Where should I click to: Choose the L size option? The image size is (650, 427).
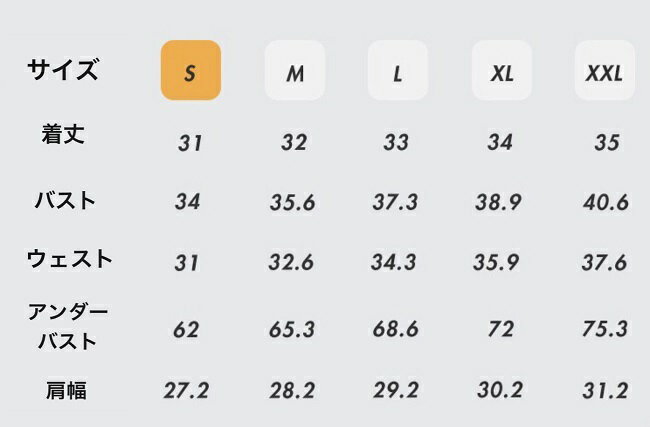click(x=398, y=70)
